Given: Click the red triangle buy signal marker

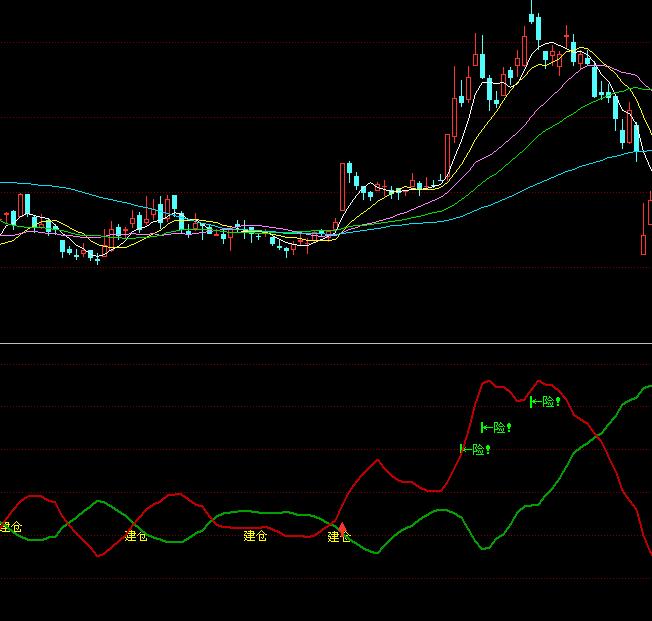Looking at the screenshot, I should 342,528.
